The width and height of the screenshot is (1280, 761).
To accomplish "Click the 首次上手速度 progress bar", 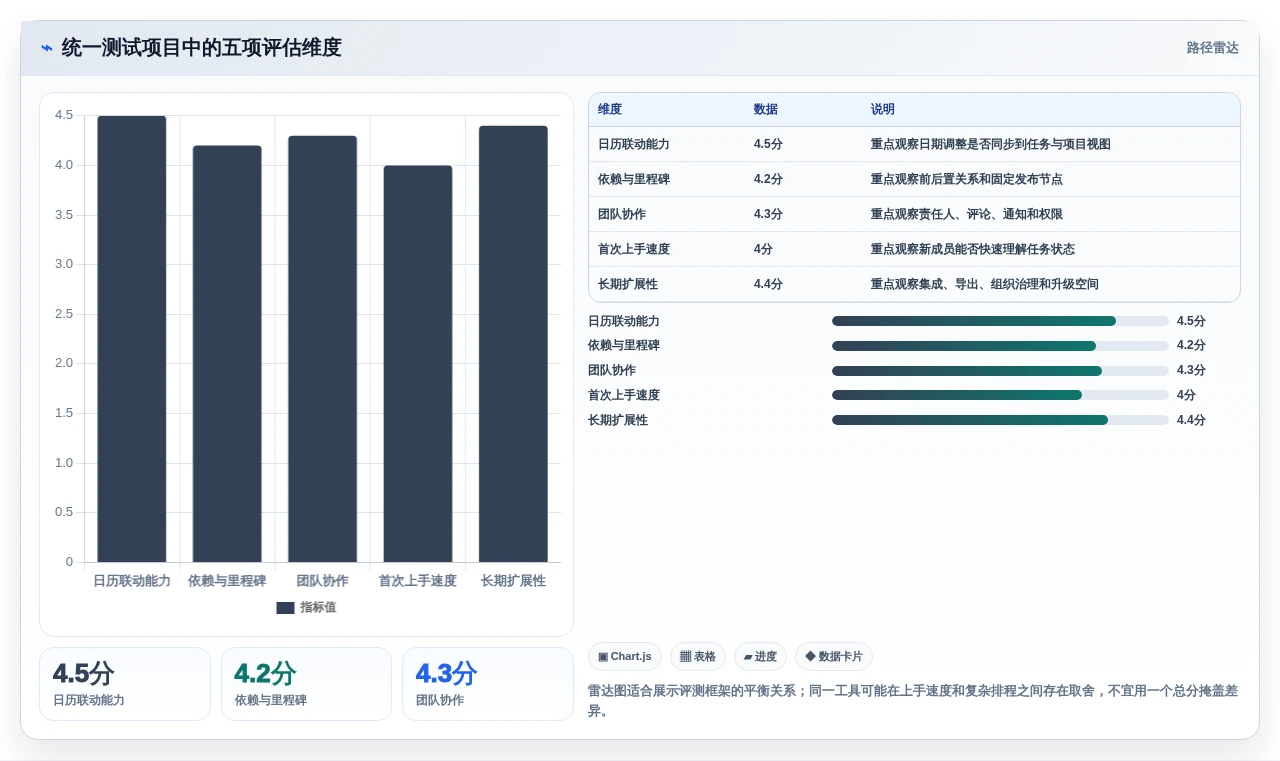I will click(1000, 395).
